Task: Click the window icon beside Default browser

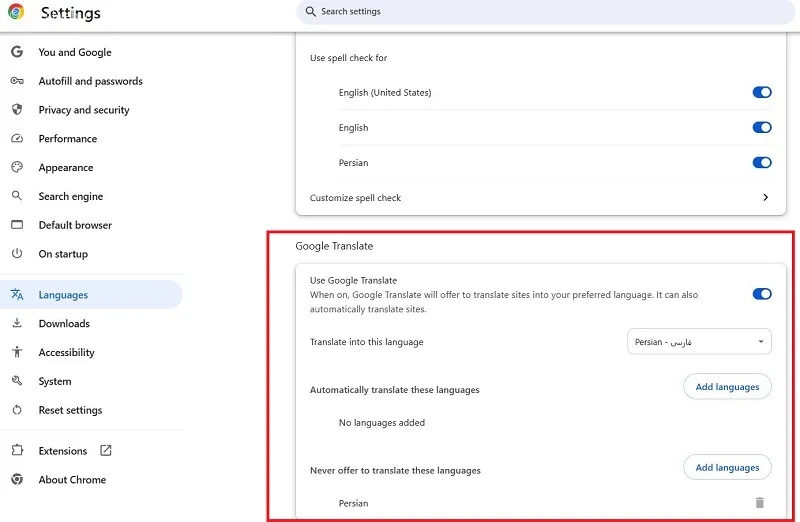Action: pos(17,225)
